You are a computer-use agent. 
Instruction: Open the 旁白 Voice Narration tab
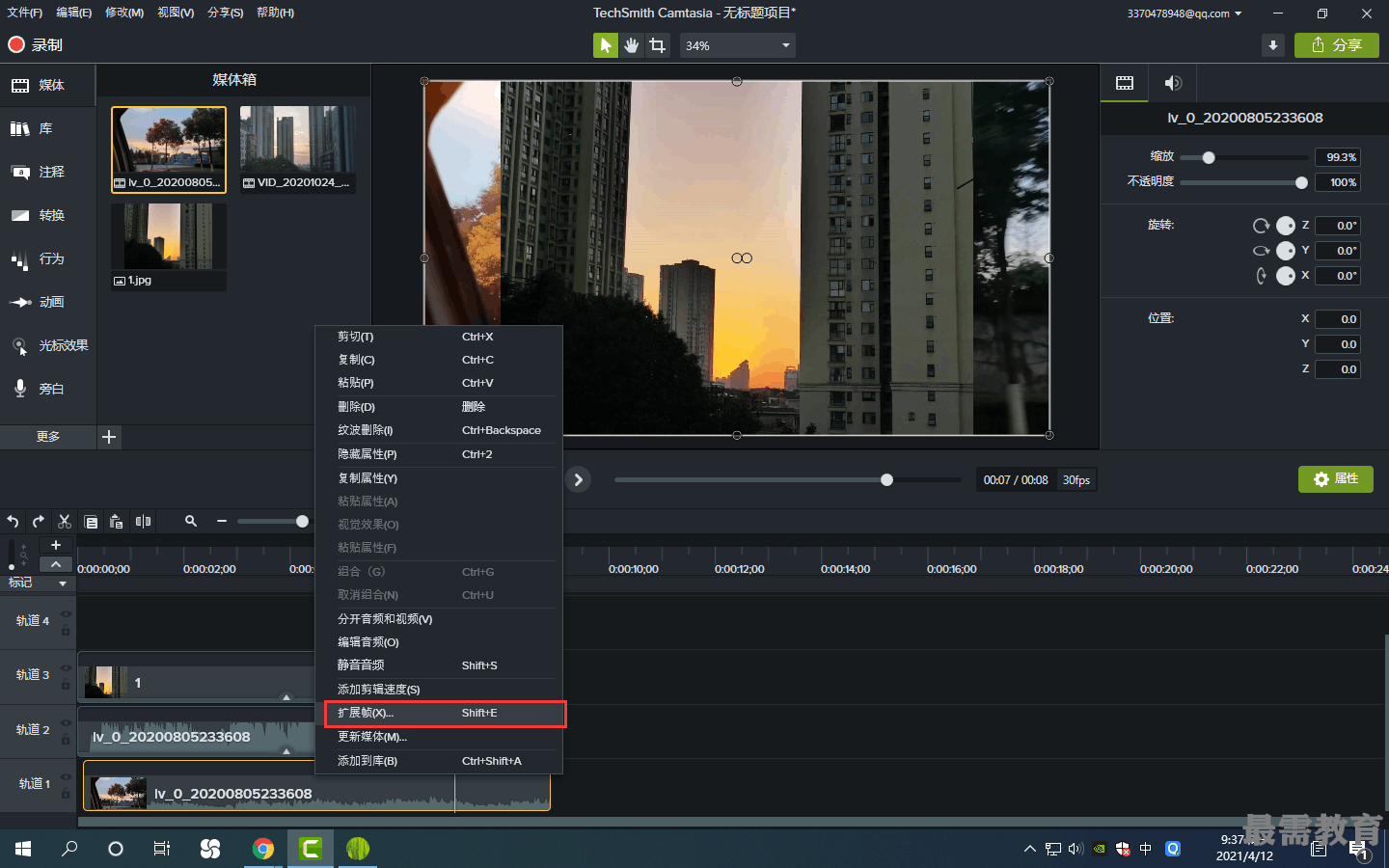coord(47,389)
